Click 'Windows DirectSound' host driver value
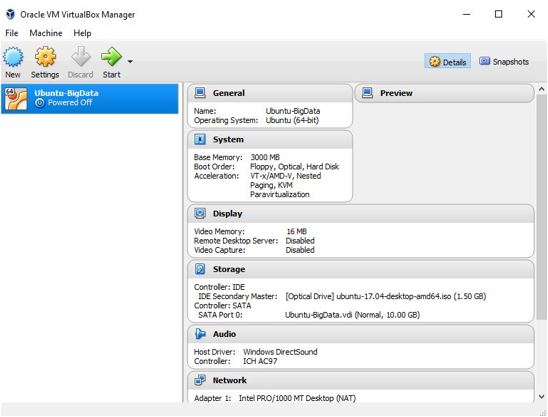 [280, 352]
